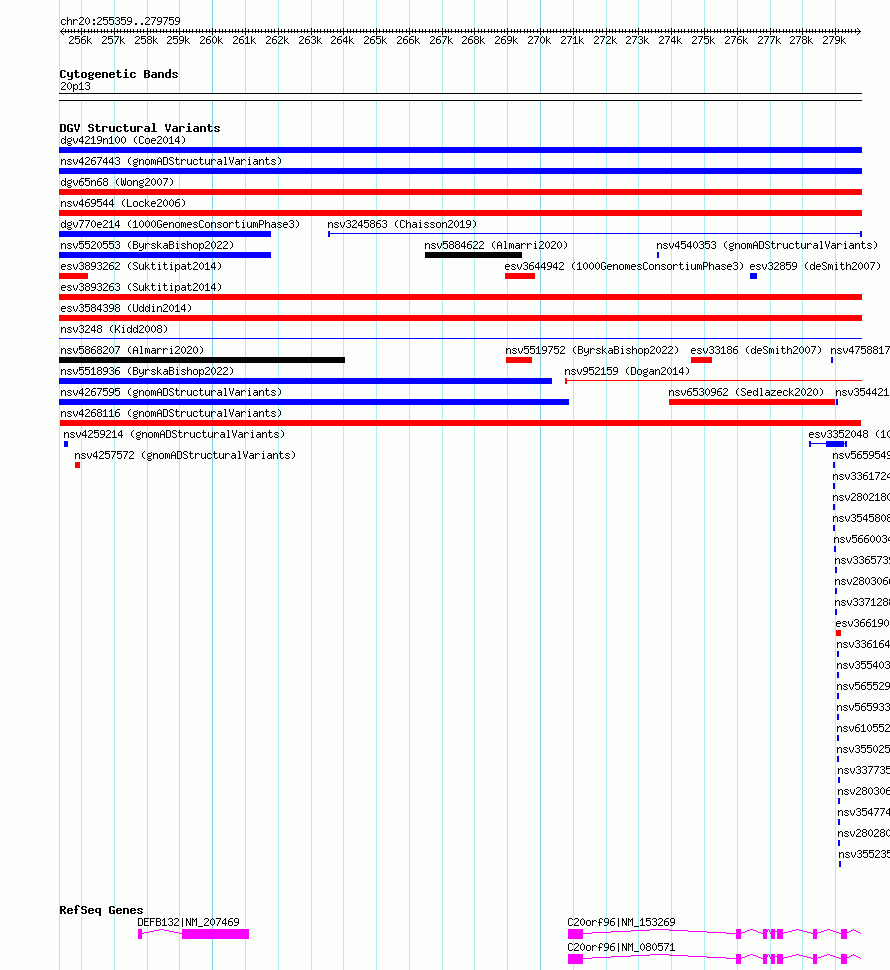
Task: Click esv3584398 (Uddin2014) label
Action: click(x=126, y=309)
